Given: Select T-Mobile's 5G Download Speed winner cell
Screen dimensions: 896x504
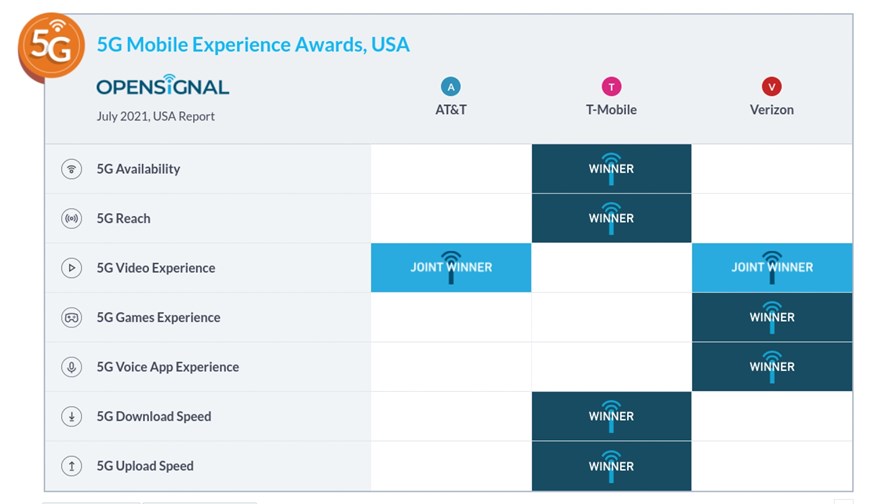Looking at the screenshot, I should click(x=611, y=416).
